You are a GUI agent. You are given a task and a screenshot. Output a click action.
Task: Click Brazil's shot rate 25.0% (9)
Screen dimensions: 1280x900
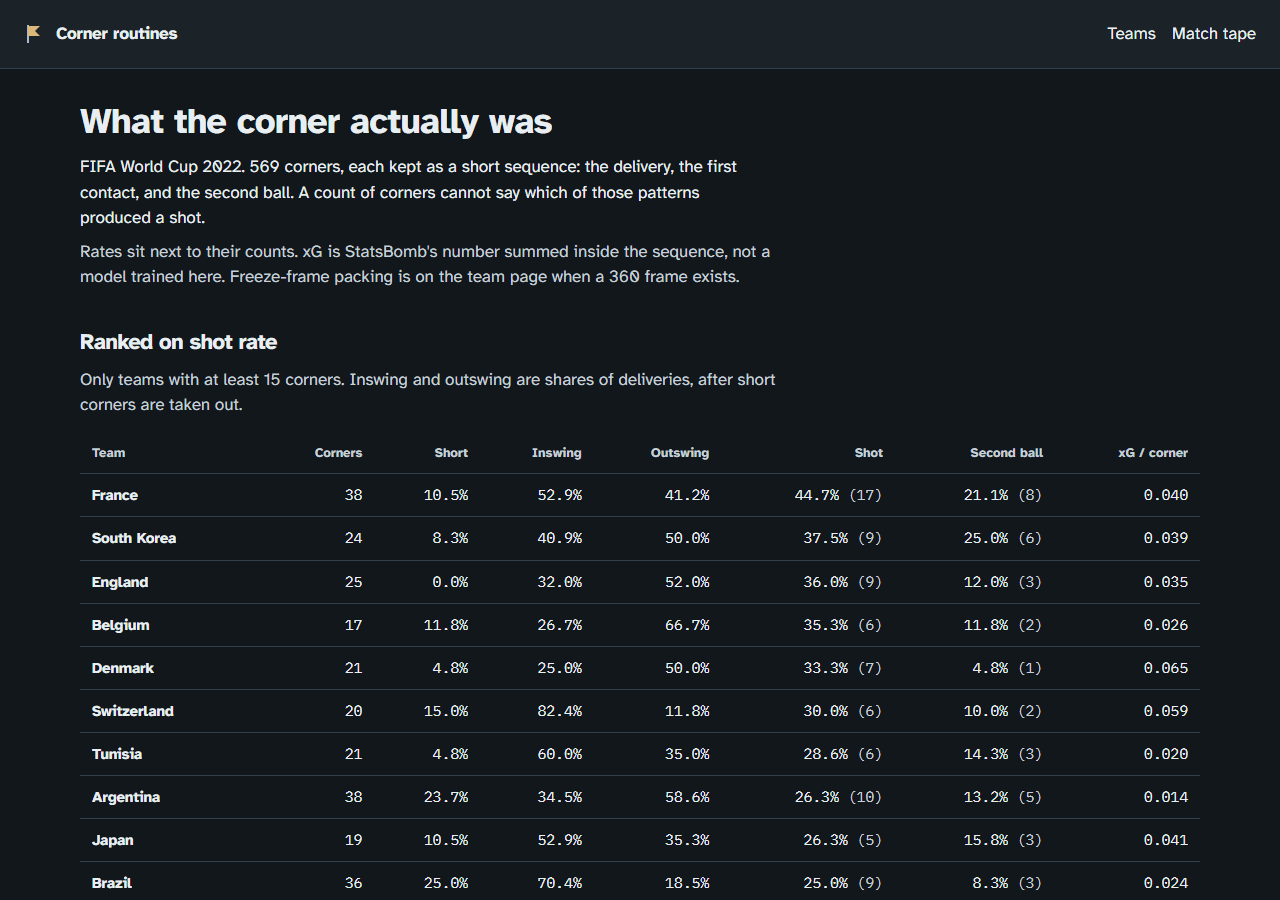843,883
